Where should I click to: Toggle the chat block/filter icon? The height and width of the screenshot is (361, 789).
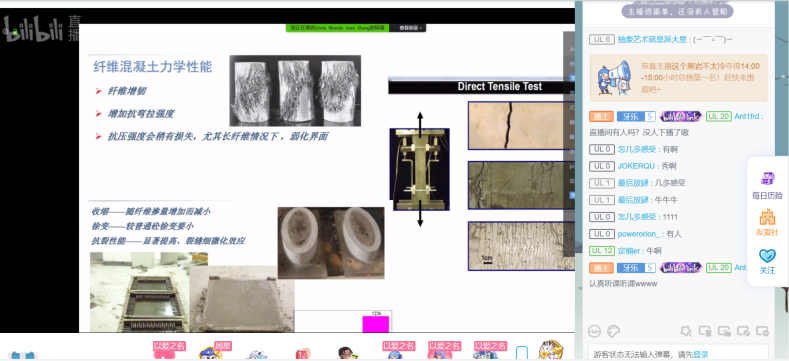[x=743, y=331]
